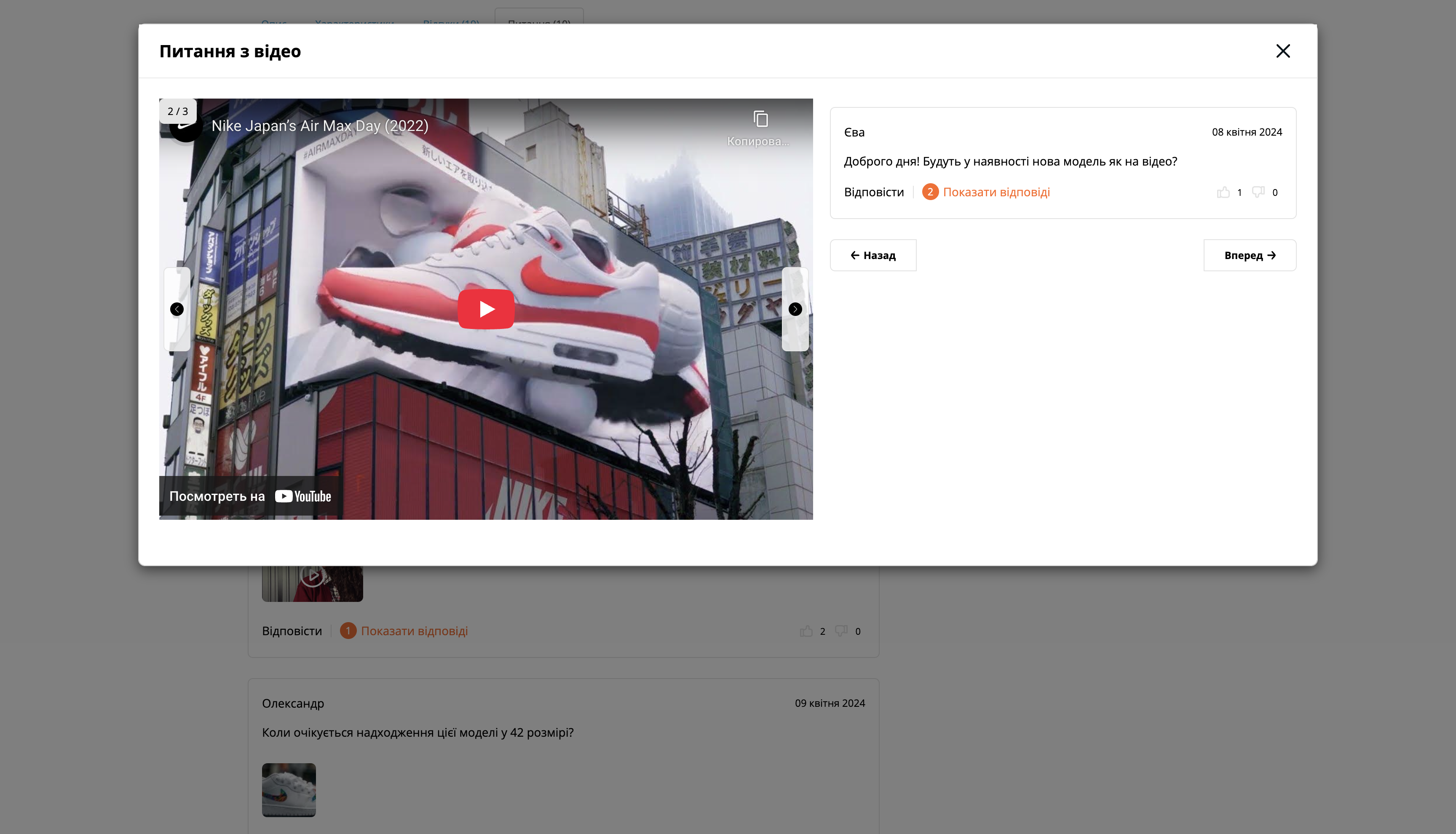Open video via Watch on YouTube logo
This screenshot has width=1456, height=834.
[302, 496]
